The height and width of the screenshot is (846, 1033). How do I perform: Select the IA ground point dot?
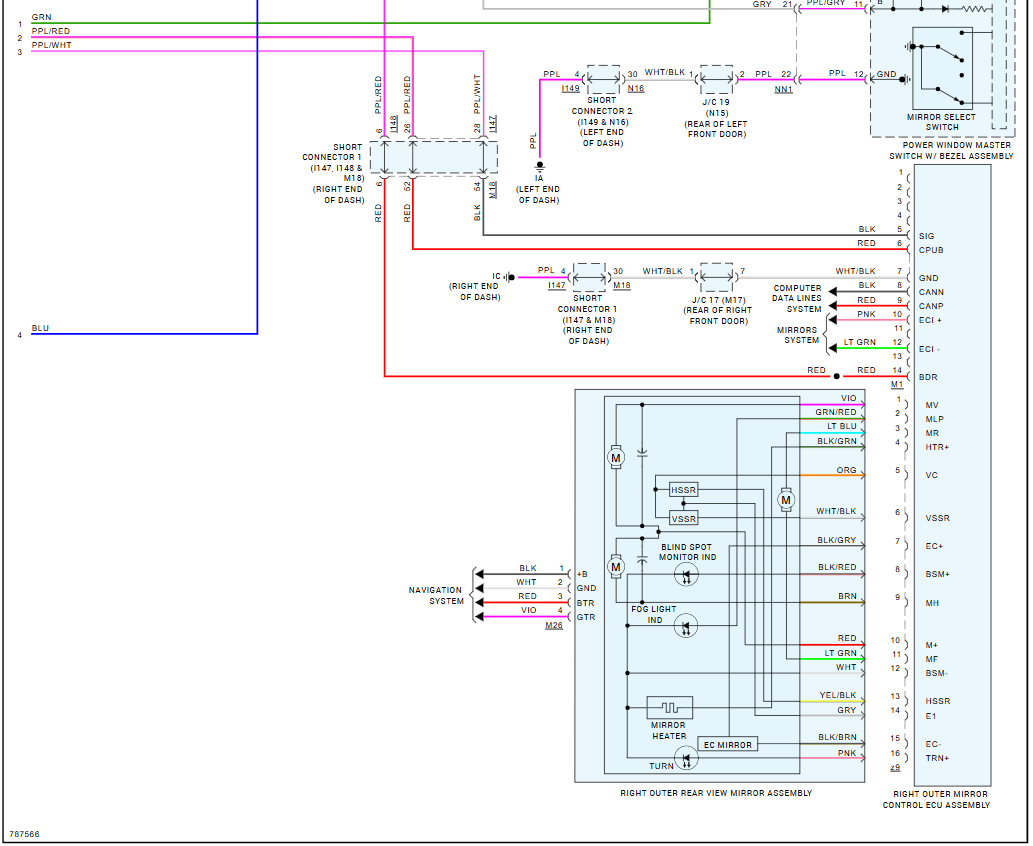[539, 165]
